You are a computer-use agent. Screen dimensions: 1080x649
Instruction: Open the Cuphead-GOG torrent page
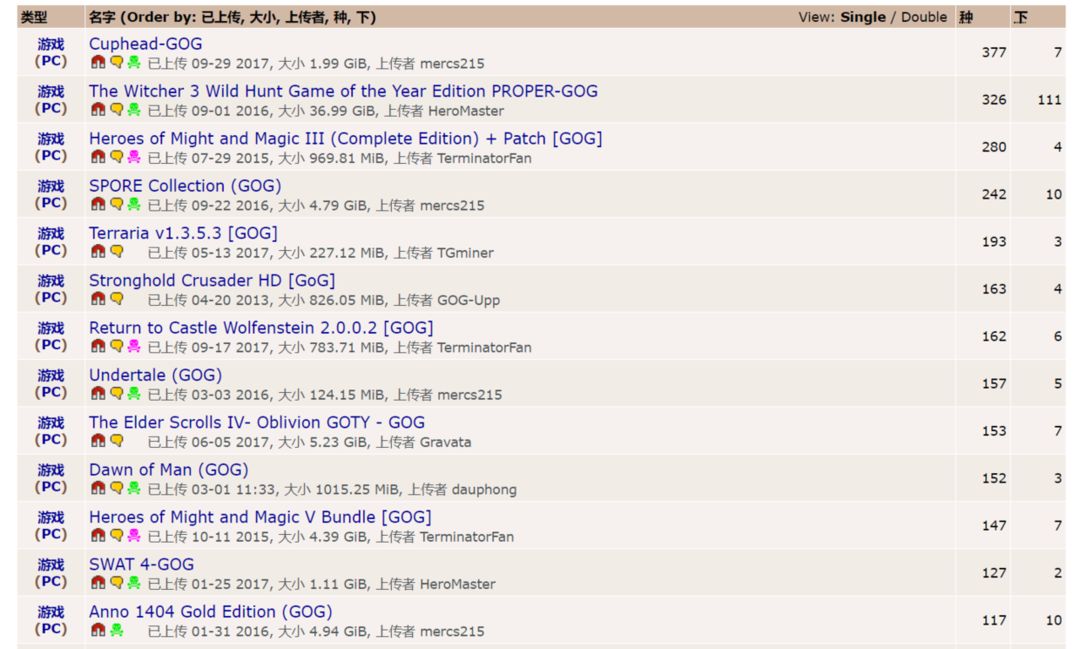click(x=145, y=44)
